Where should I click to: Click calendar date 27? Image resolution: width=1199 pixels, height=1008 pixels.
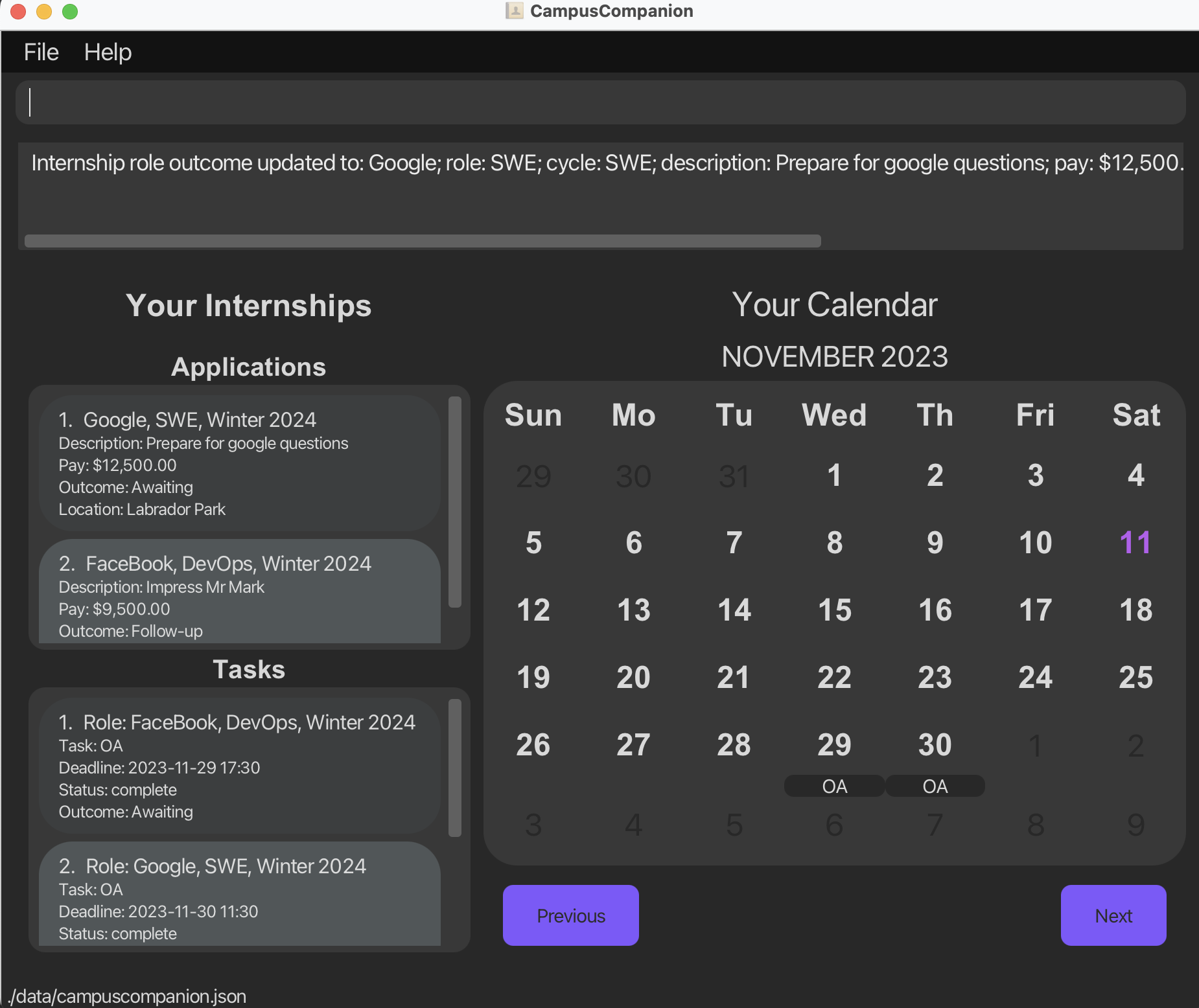633,745
